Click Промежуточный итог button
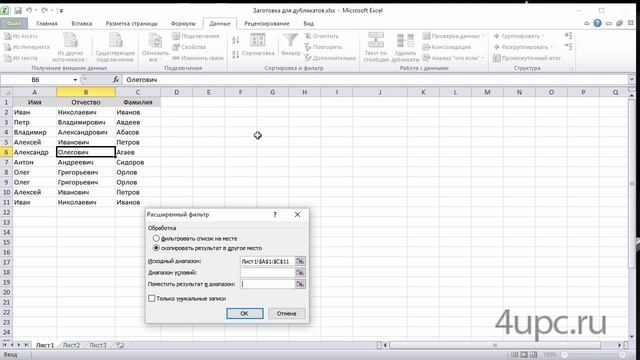 tap(527, 58)
